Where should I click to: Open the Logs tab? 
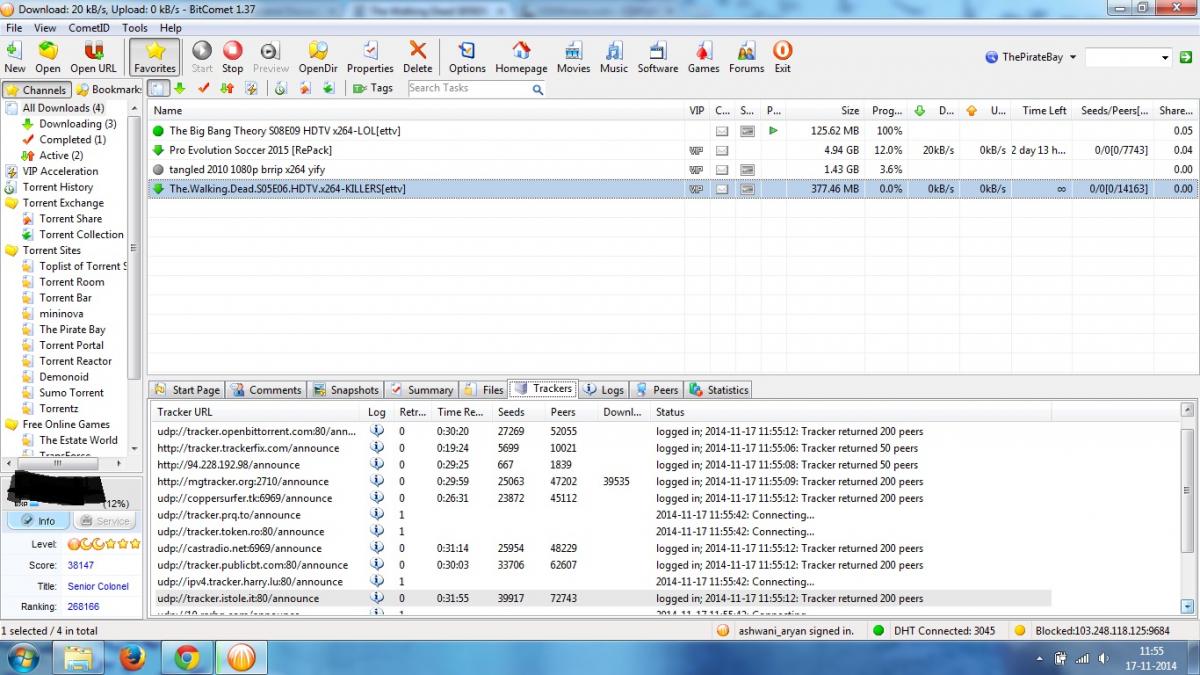(x=604, y=390)
